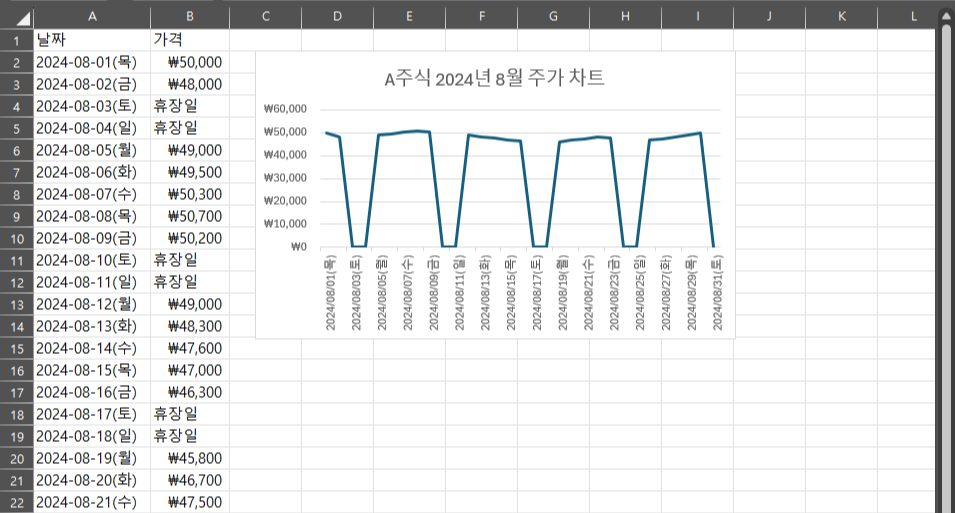Viewport: 955px width, 513px height.
Task: Click the 2024/08/01(목) axis label
Action: point(330,293)
